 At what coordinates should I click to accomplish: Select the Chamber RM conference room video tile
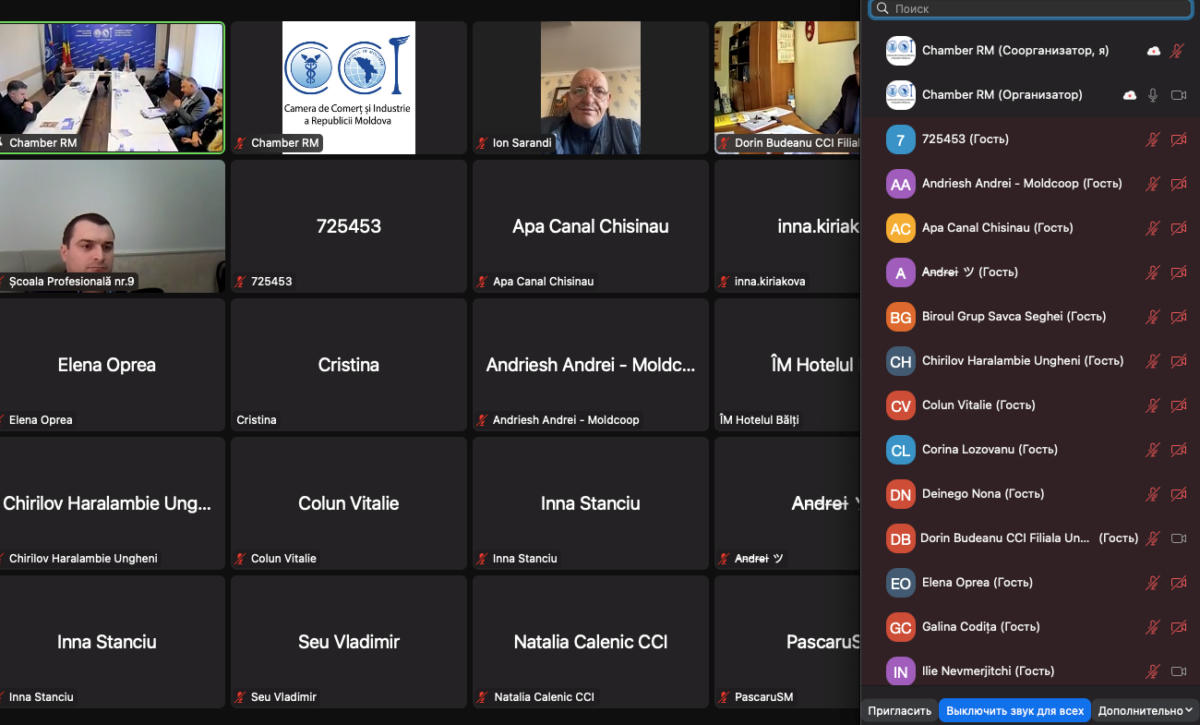tap(112, 88)
